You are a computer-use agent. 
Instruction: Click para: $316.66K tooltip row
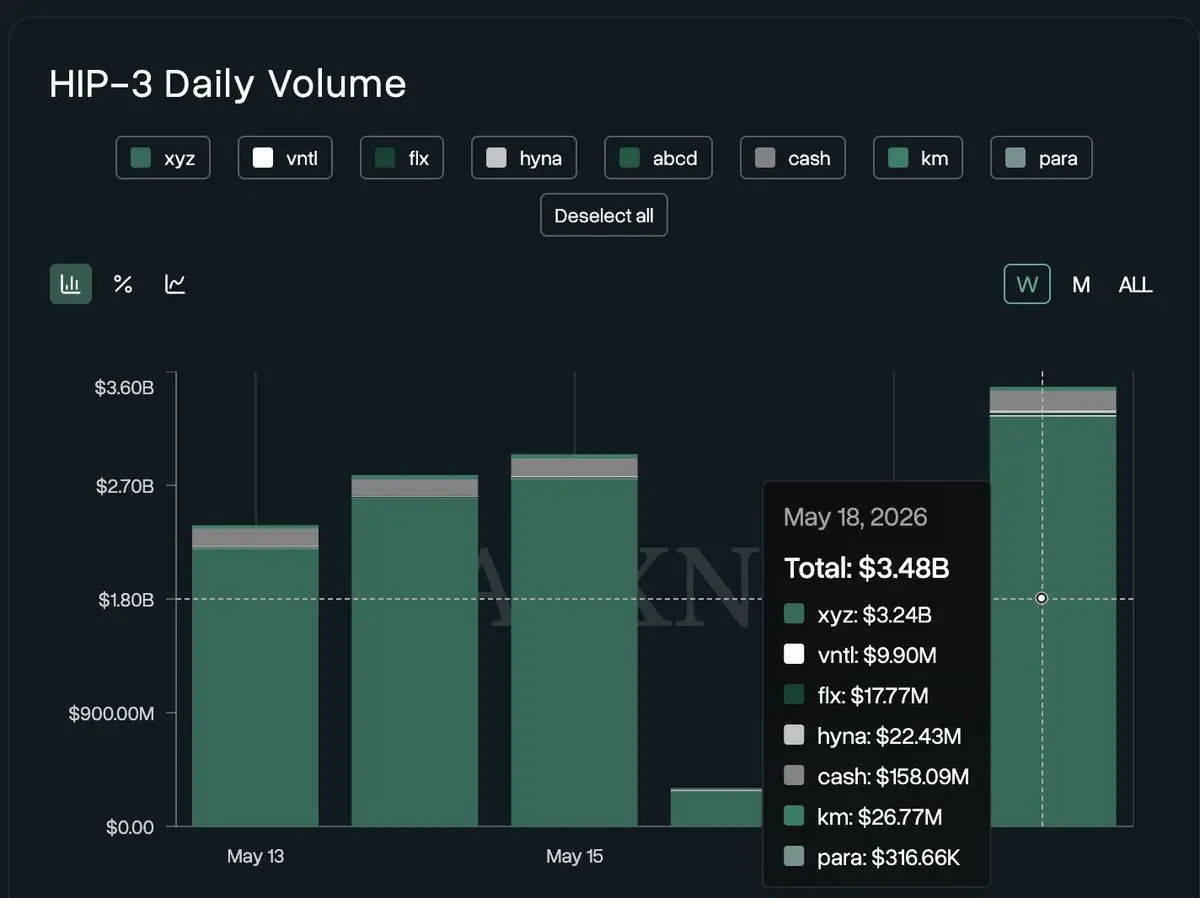tap(872, 857)
